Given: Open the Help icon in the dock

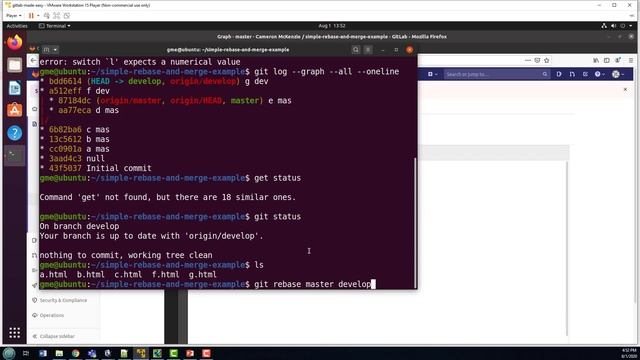Looking at the screenshot, I should coord(15,133).
